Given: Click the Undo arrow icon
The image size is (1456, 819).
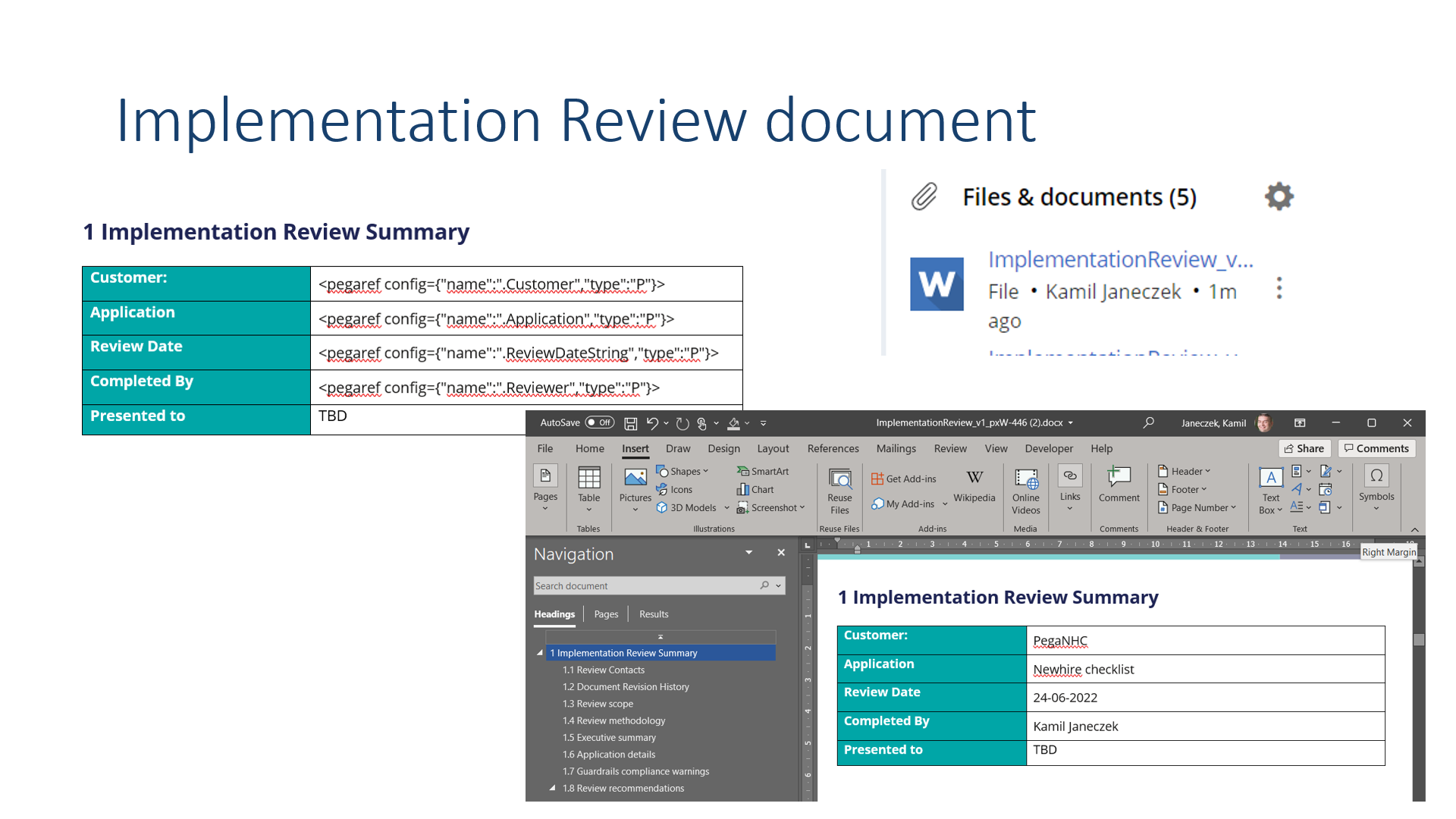Looking at the screenshot, I should [x=652, y=423].
